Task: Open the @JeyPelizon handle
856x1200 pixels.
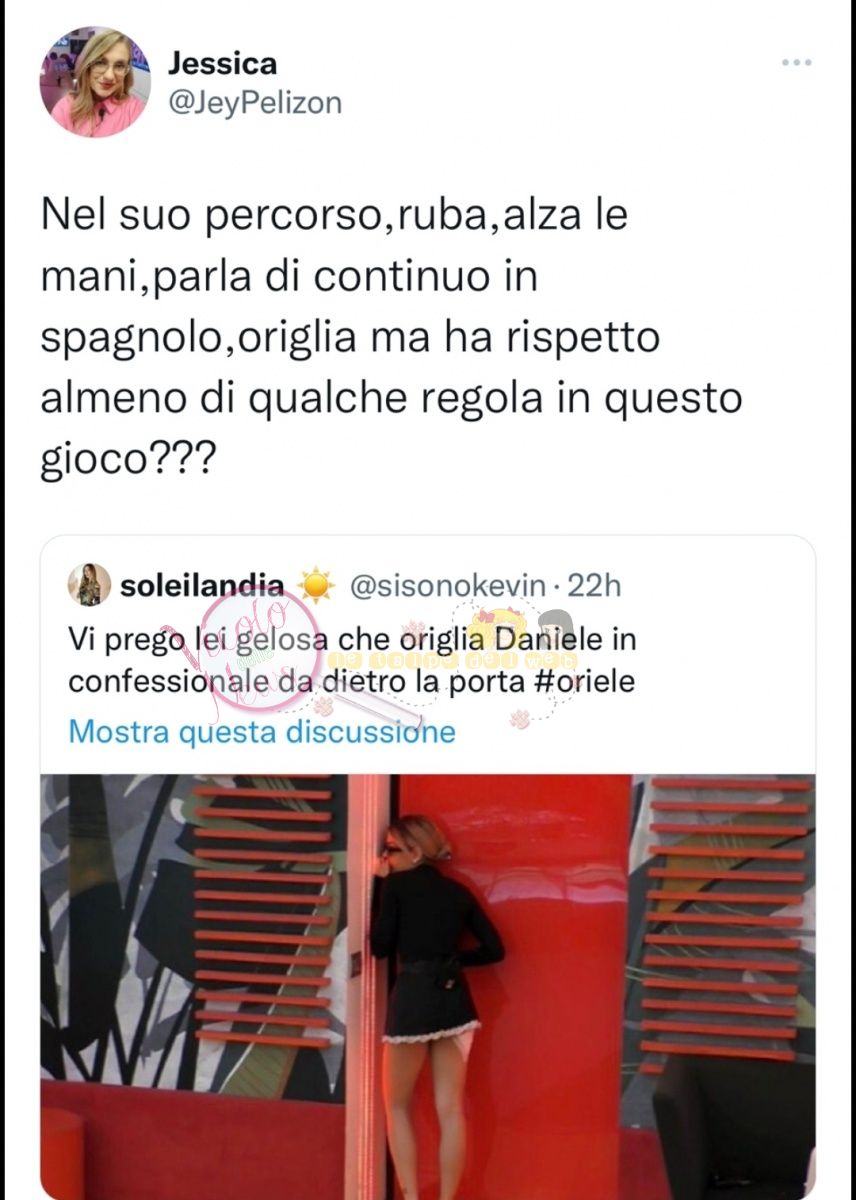Action: point(254,102)
